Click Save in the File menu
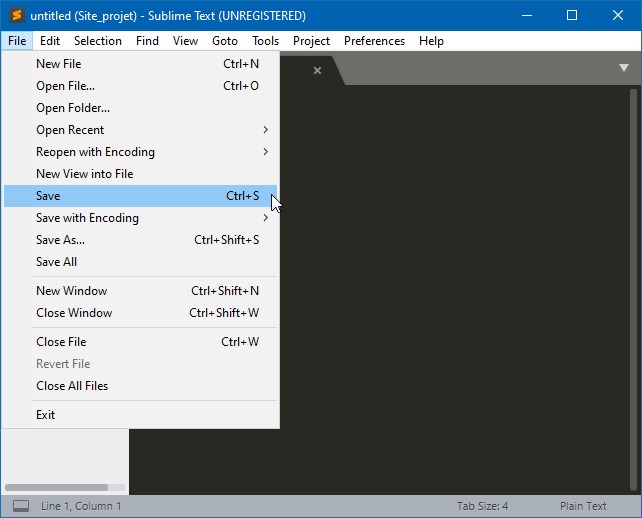The height and width of the screenshot is (518, 642). click(x=140, y=196)
